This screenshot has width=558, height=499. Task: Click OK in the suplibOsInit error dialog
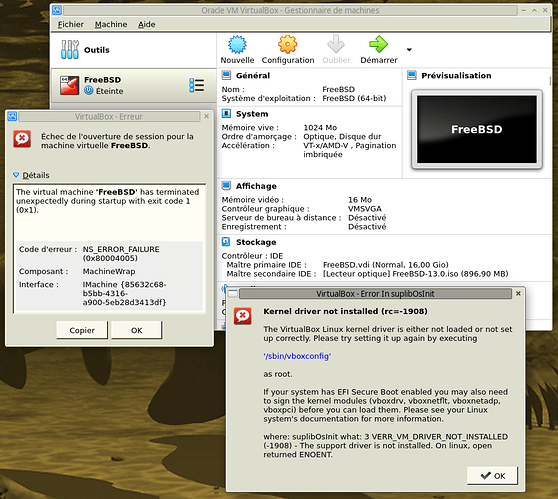[493, 476]
